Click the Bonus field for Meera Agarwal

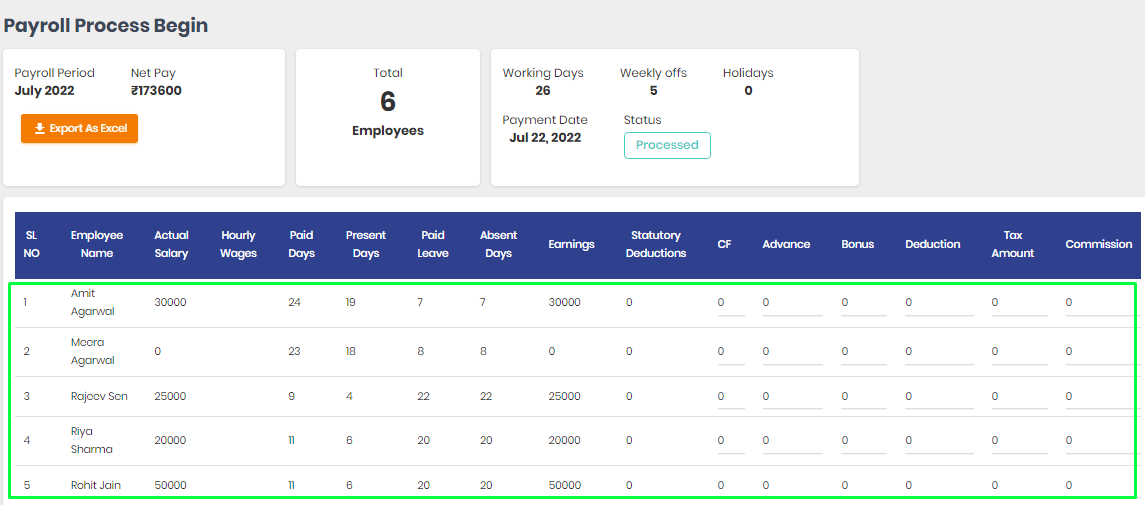tap(864, 353)
